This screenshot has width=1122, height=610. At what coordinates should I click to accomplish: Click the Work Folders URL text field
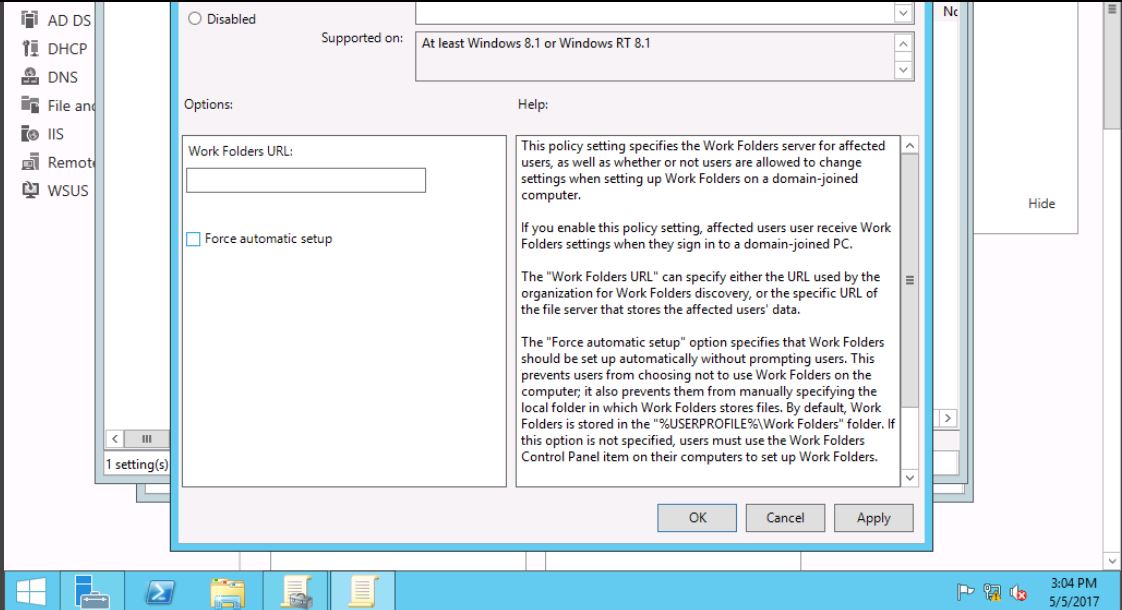point(306,180)
